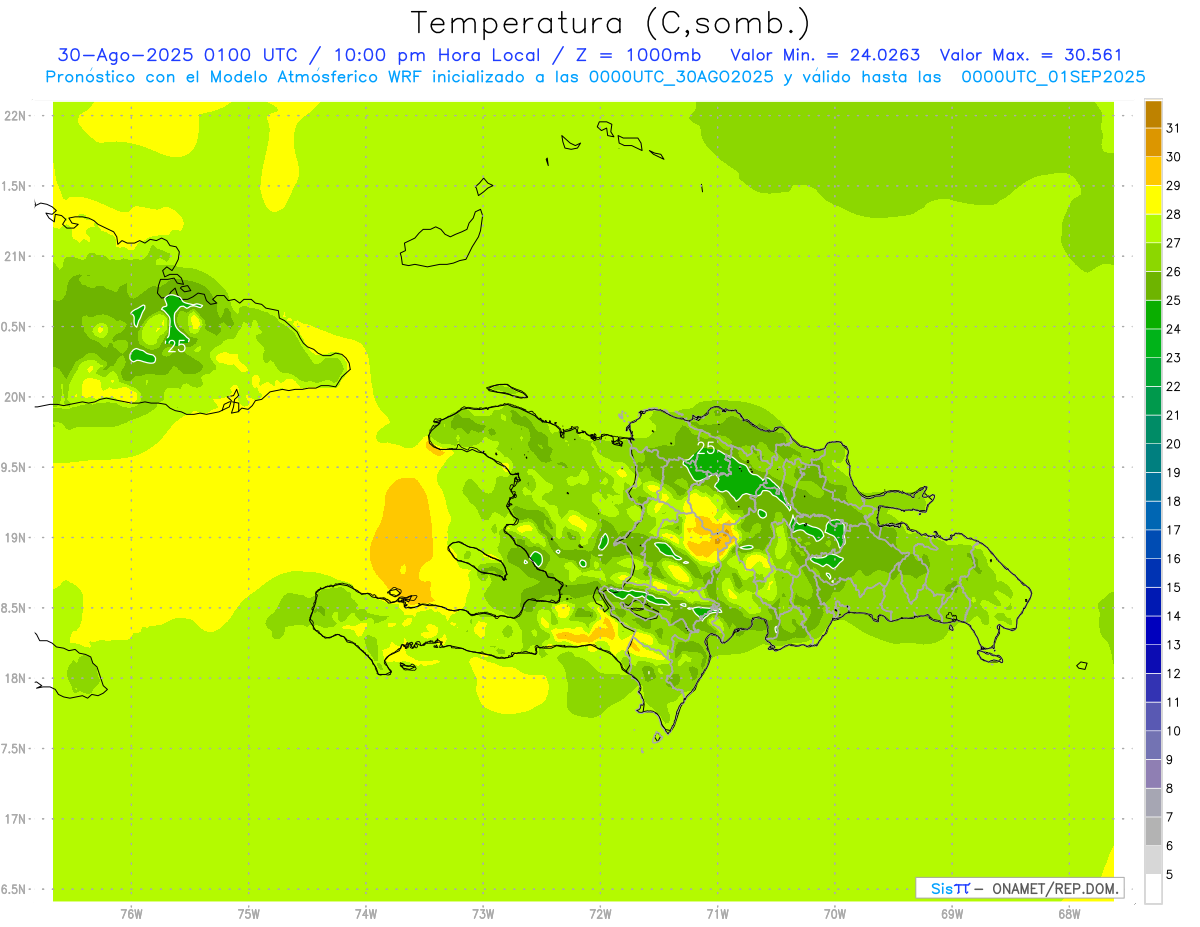Click the blue colorbar swatch between 15 and 16
The image size is (1200, 927).
pos(1153,573)
